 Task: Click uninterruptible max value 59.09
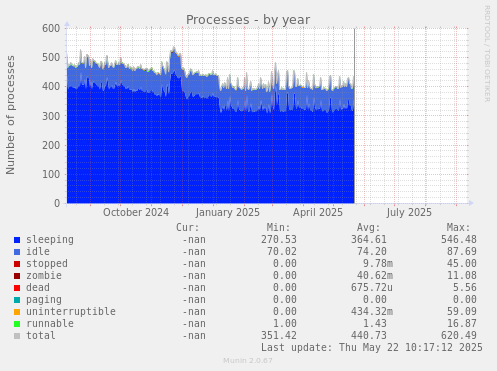(x=462, y=312)
